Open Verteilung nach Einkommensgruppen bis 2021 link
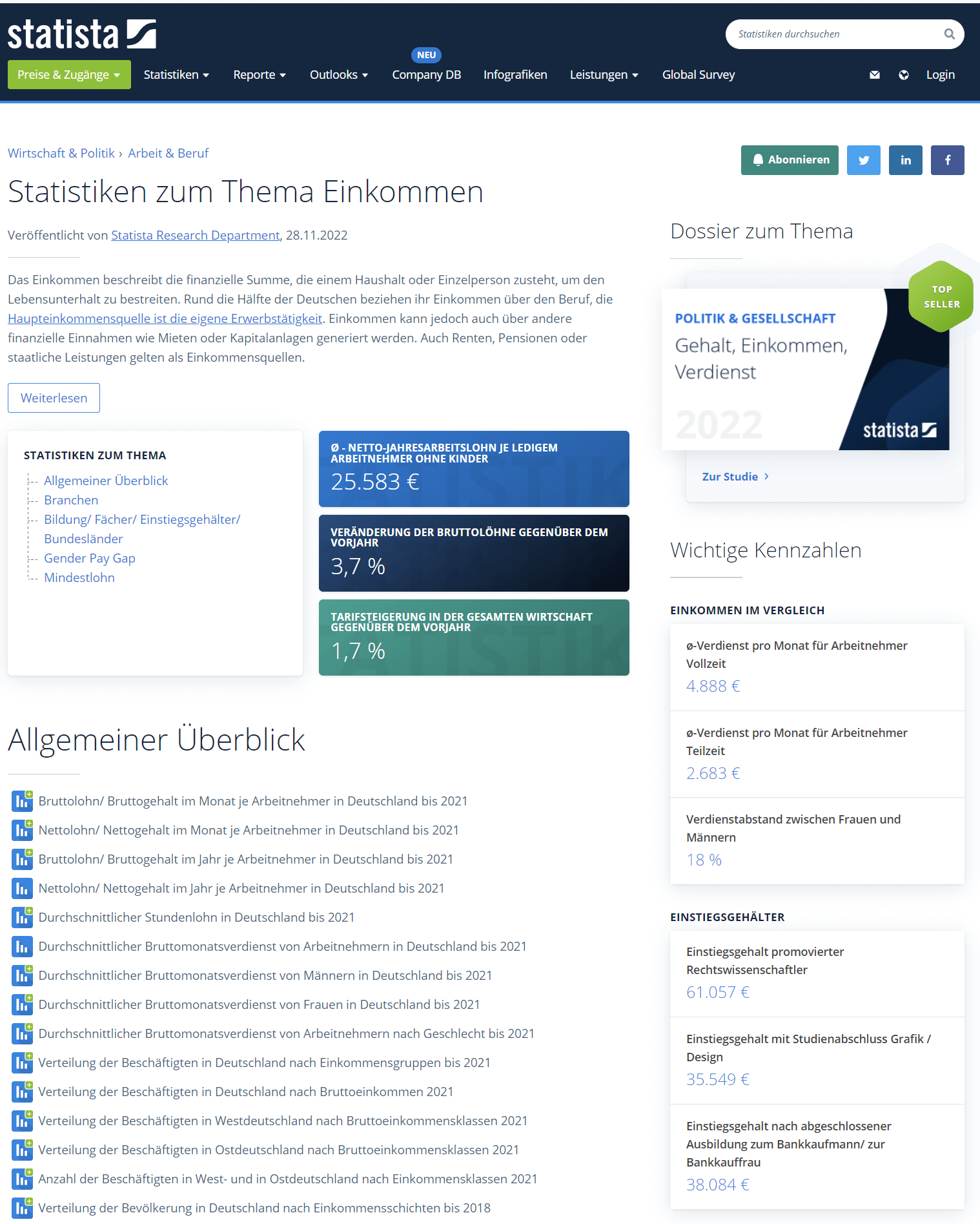980x1224 pixels. (264, 1063)
